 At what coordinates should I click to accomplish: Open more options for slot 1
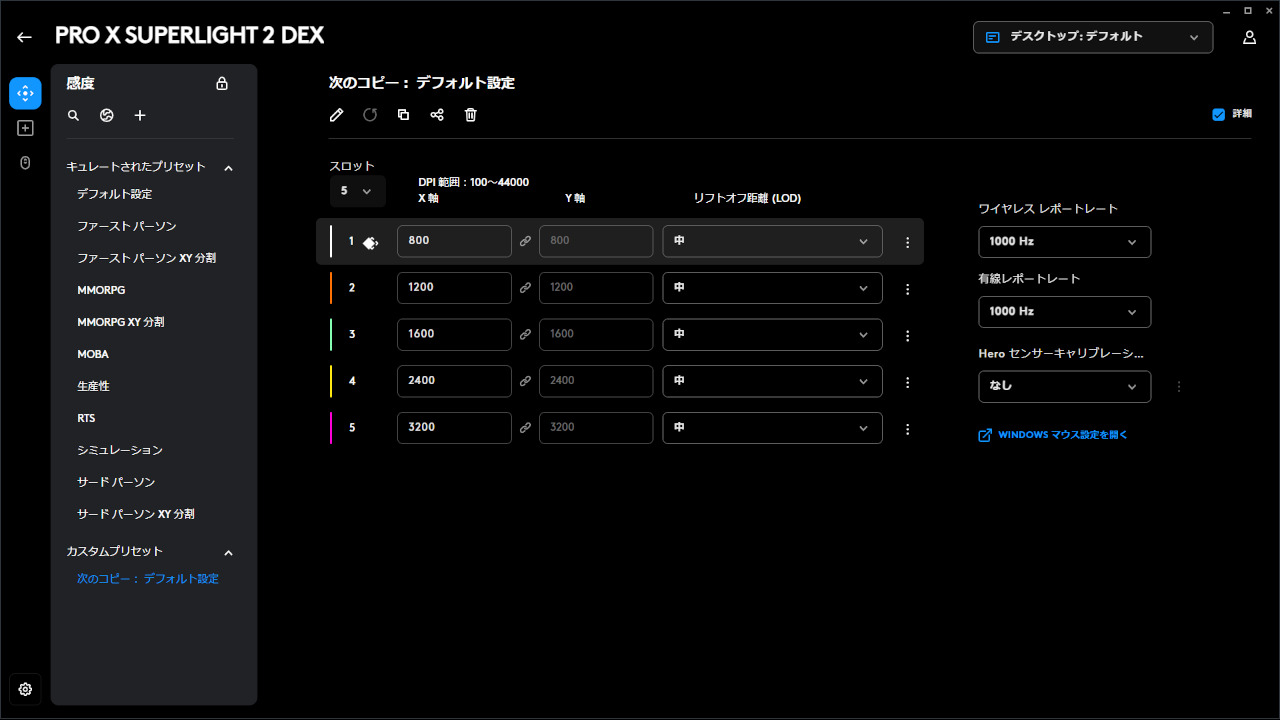click(908, 242)
